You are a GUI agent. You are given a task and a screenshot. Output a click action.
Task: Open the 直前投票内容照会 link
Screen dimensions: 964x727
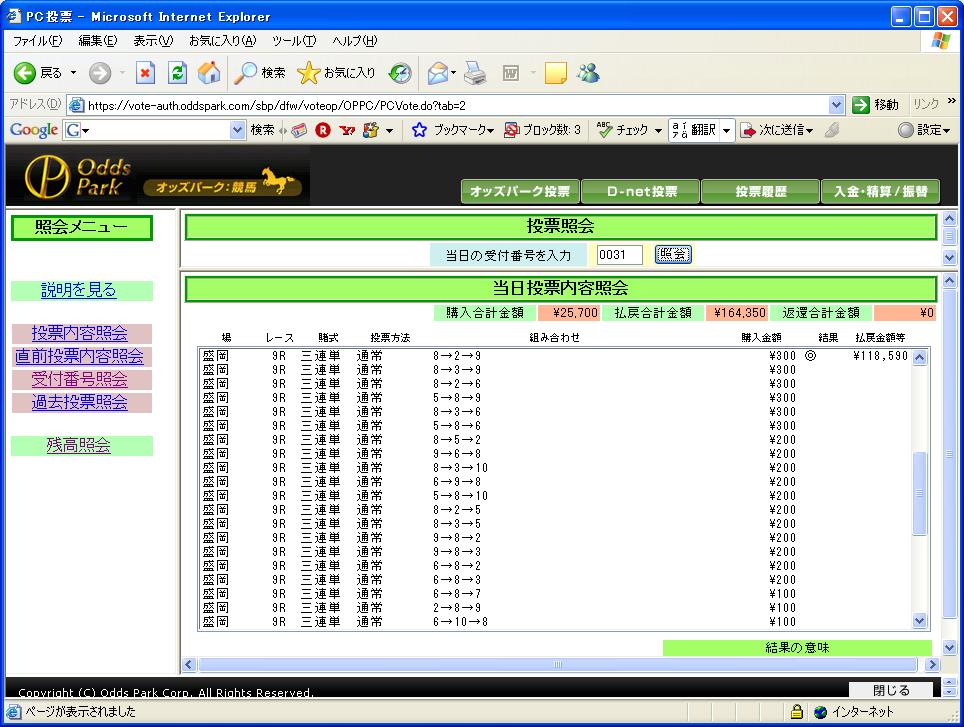coord(79,356)
